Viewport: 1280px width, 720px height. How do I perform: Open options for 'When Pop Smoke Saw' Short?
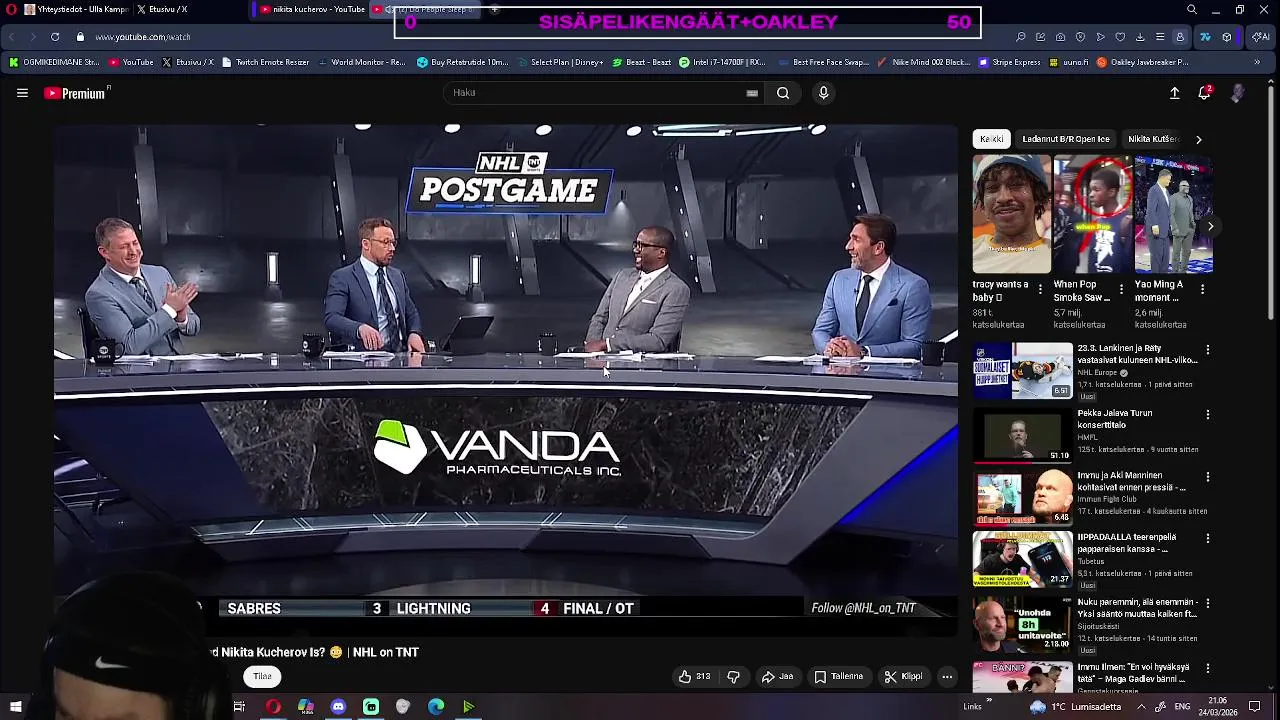click(1121, 290)
